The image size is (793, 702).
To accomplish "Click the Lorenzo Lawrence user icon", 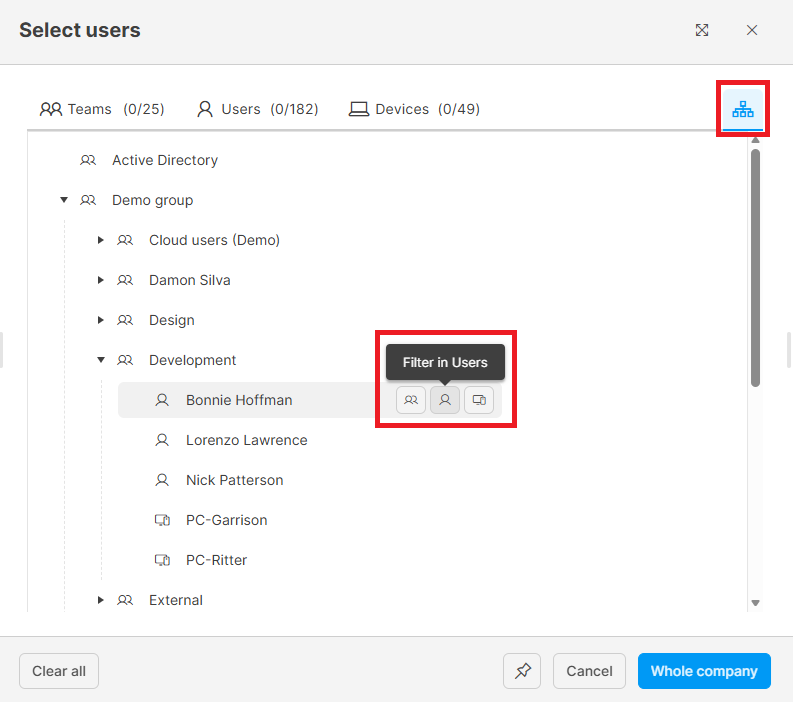I will 162,440.
